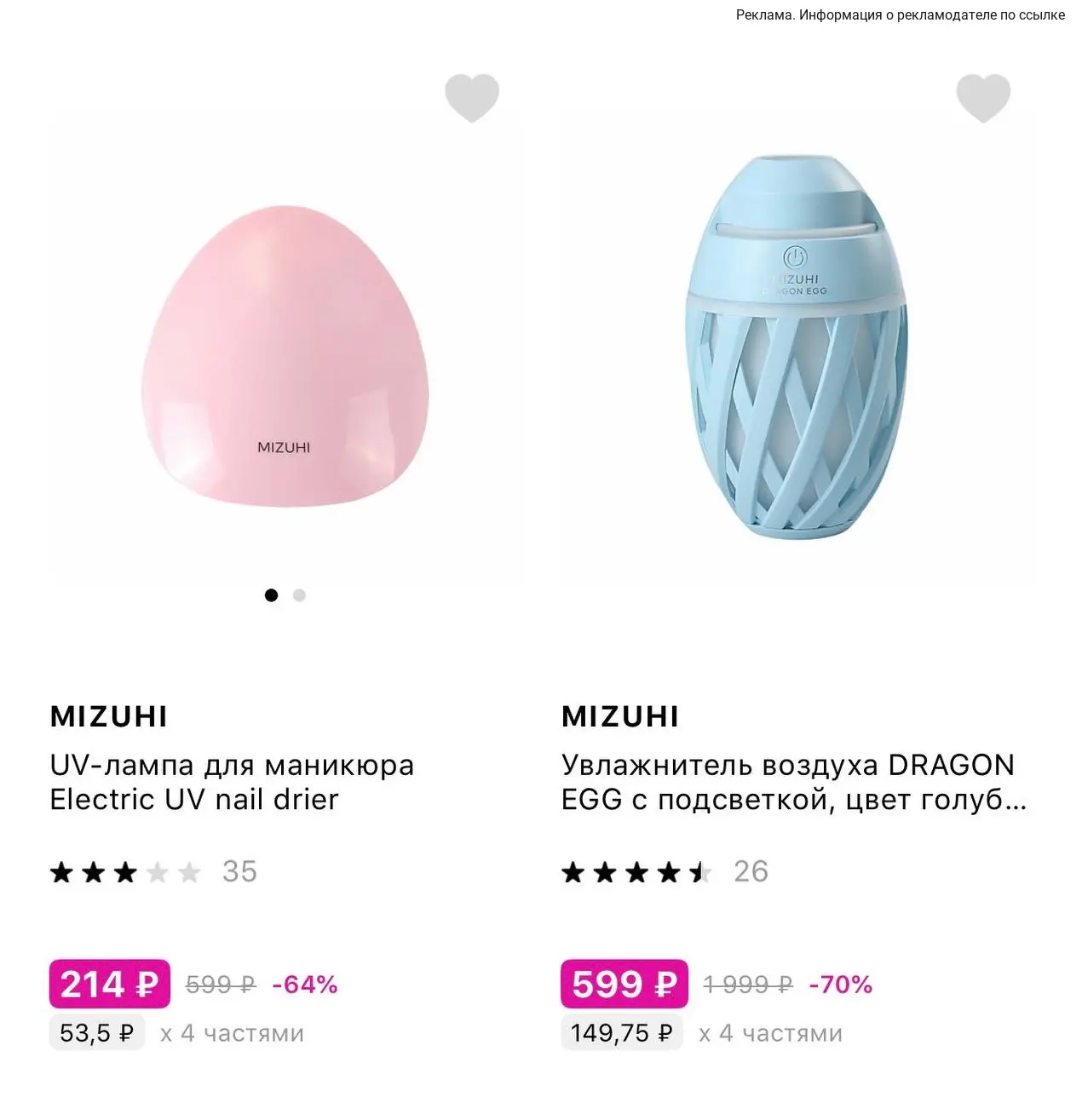This screenshot has width=1082, height=1120.
Task: Open the pink MIZUHI UV lamp image
Action: [285, 356]
